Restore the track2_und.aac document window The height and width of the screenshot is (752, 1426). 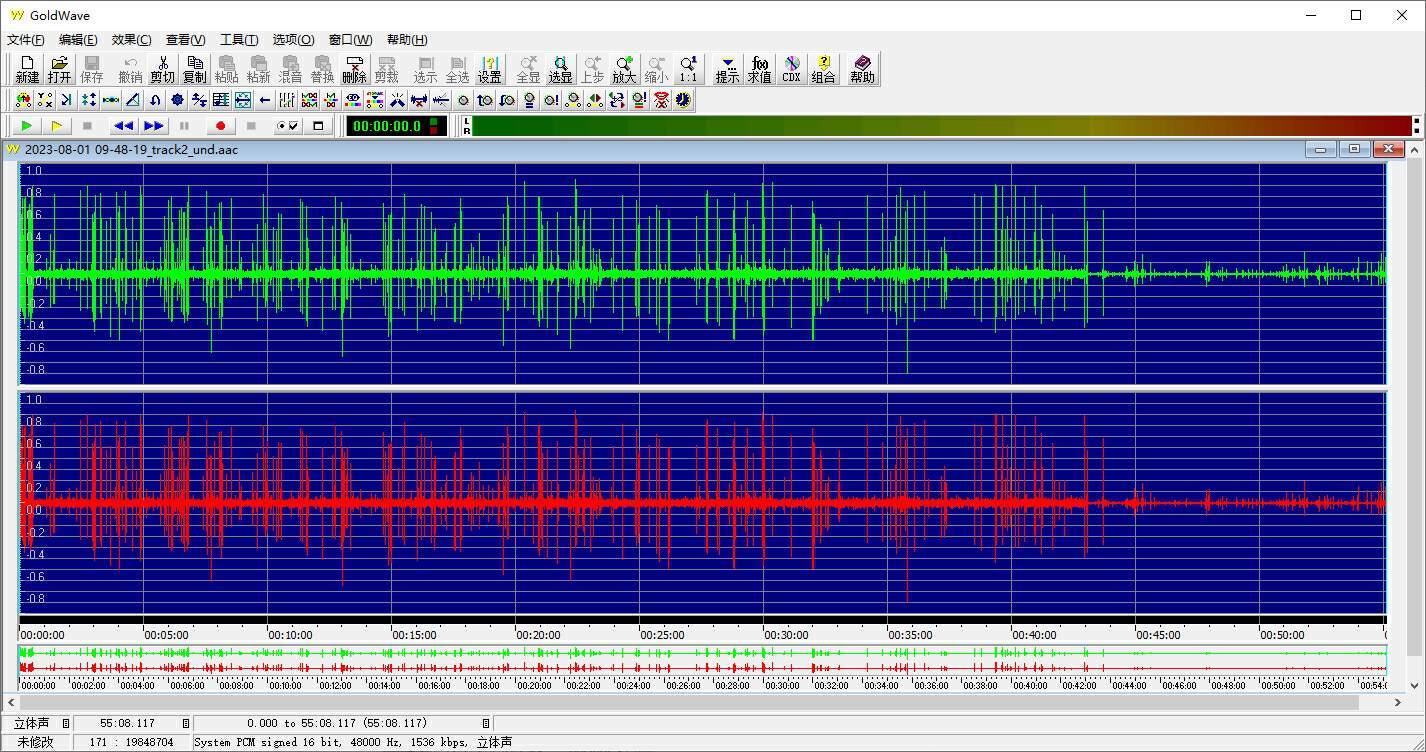[1354, 149]
